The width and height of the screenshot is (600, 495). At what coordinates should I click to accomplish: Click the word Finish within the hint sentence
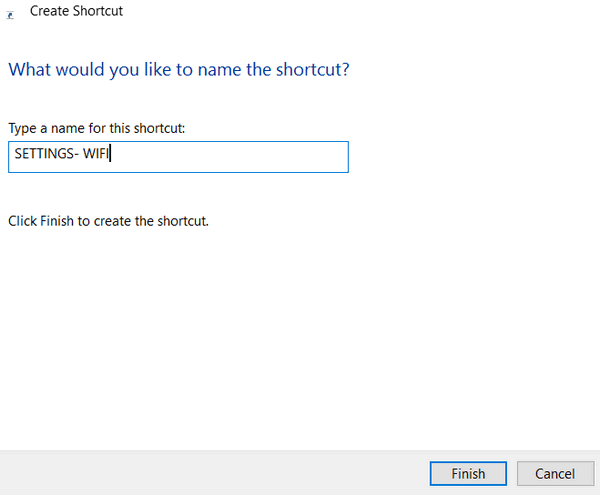tap(57, 221)
